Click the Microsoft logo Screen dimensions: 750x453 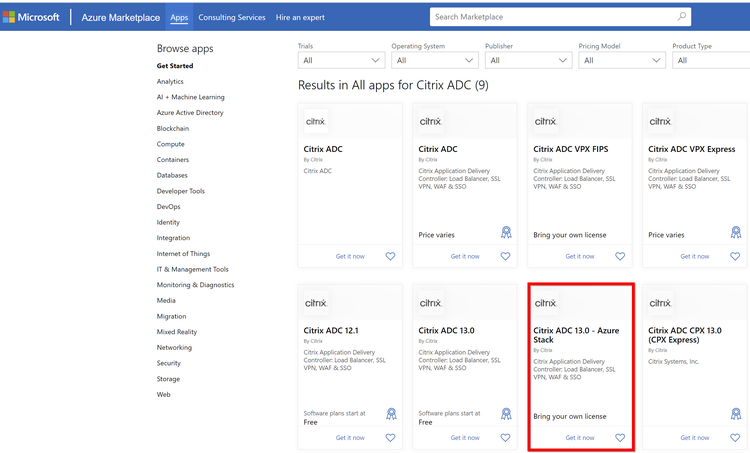(31, 17)
